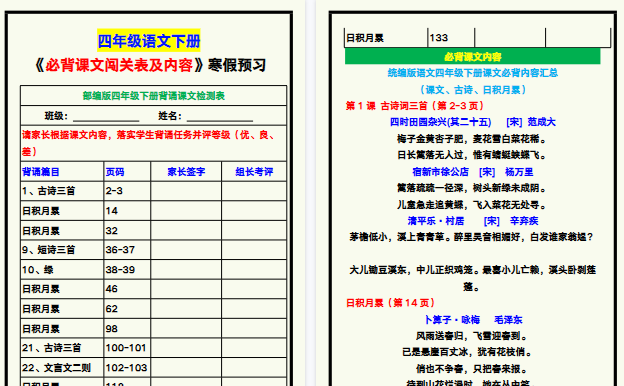Click the column header 家长签字
Screen dimensions: 624x386
pyautogui.click(x=186, y=172)
